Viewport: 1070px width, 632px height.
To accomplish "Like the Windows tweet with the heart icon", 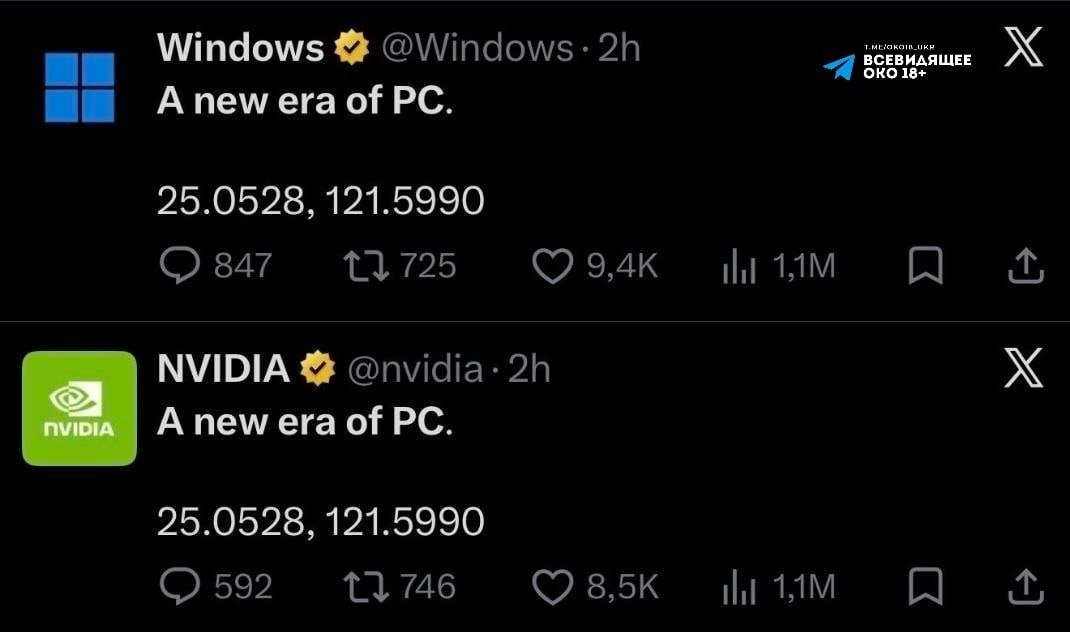I will coord(552,266).
